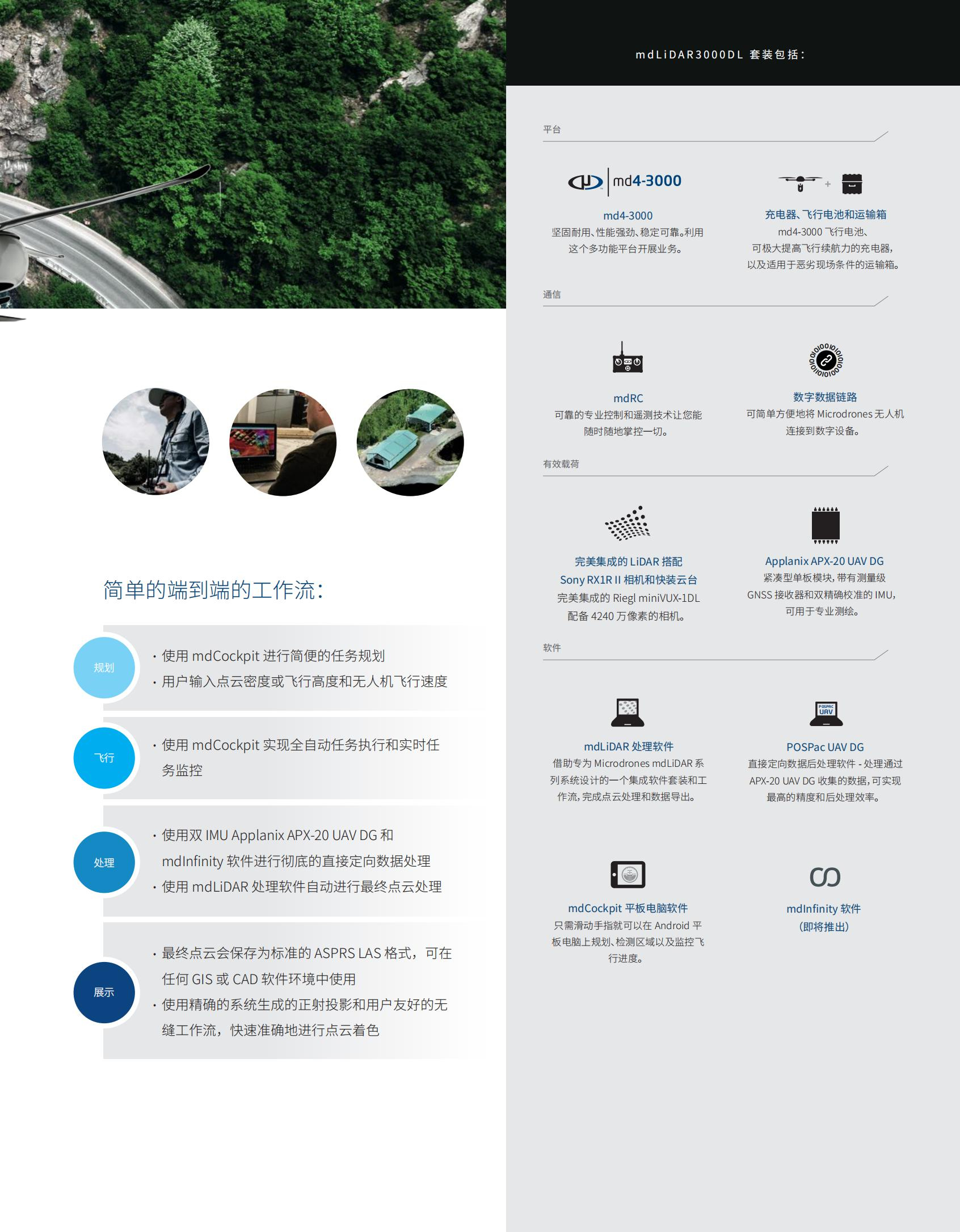Click the 以及适用于恶劣现场条件的运输箱 line

(x=823, y=265)
